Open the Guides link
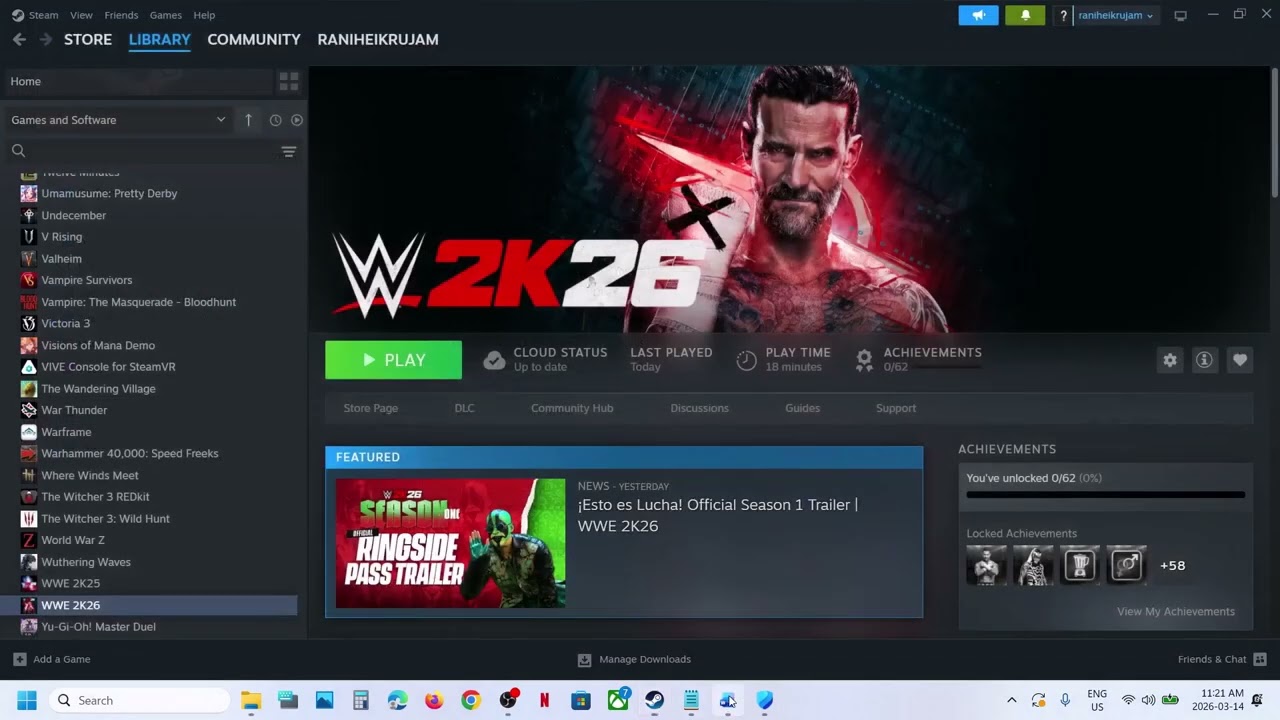The height and width of the screenshot is (720, 1280). (x=802, y=408)
